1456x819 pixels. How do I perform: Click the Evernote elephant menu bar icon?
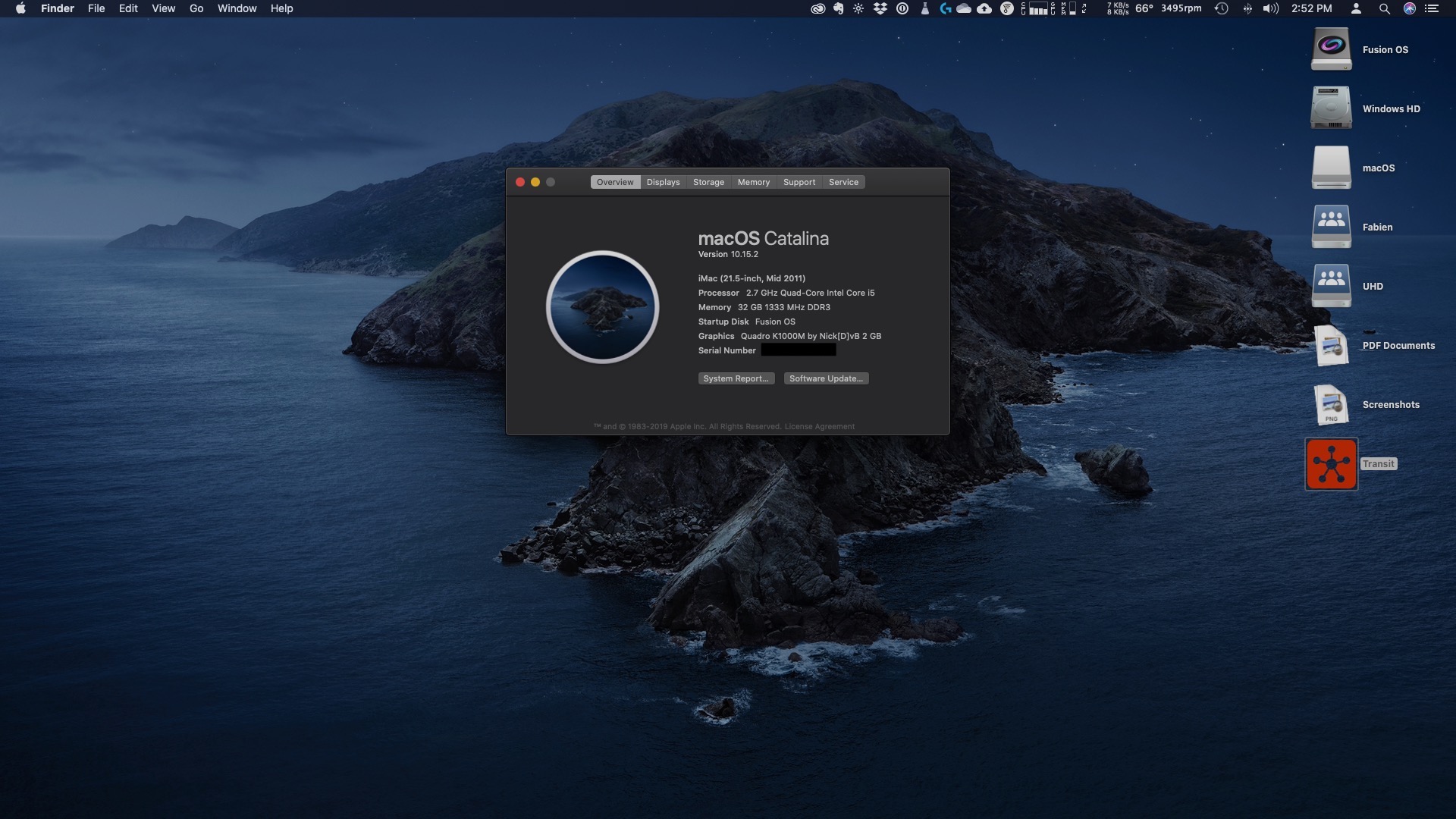pos(838,9)
